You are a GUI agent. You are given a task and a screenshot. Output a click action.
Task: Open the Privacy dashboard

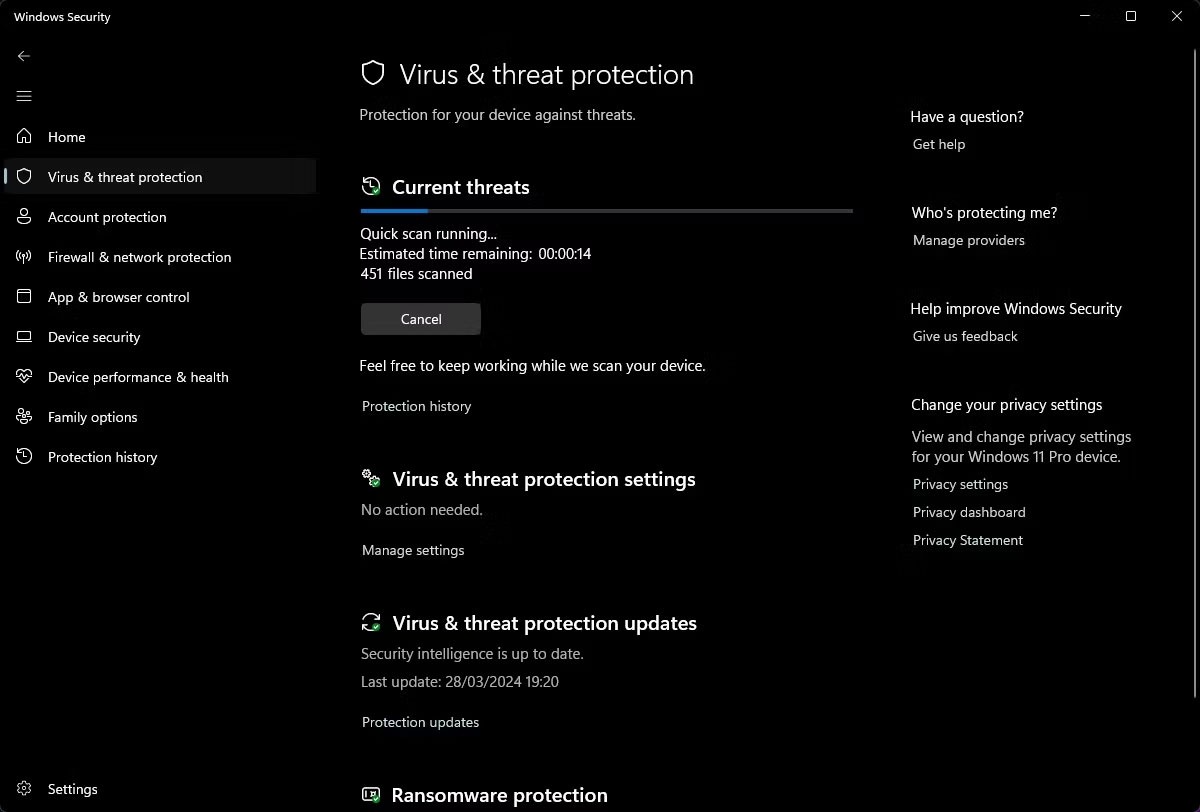[x=968, y=512]
